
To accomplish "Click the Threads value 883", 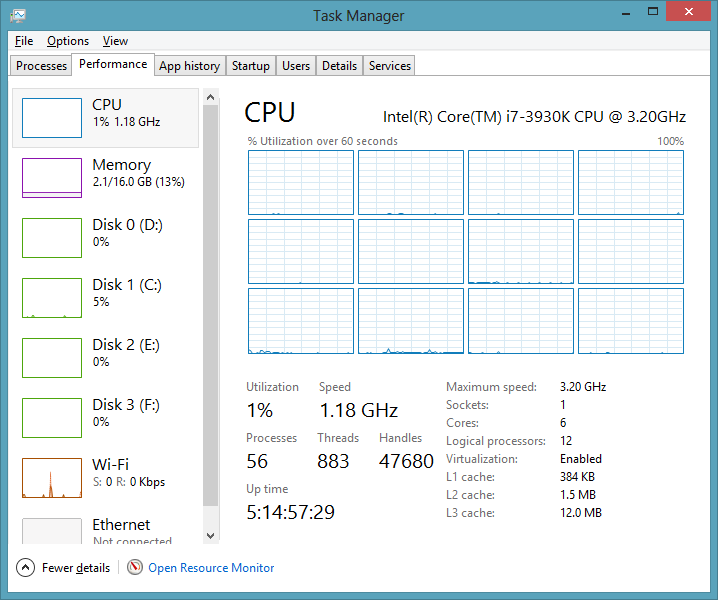I will 333,461.
